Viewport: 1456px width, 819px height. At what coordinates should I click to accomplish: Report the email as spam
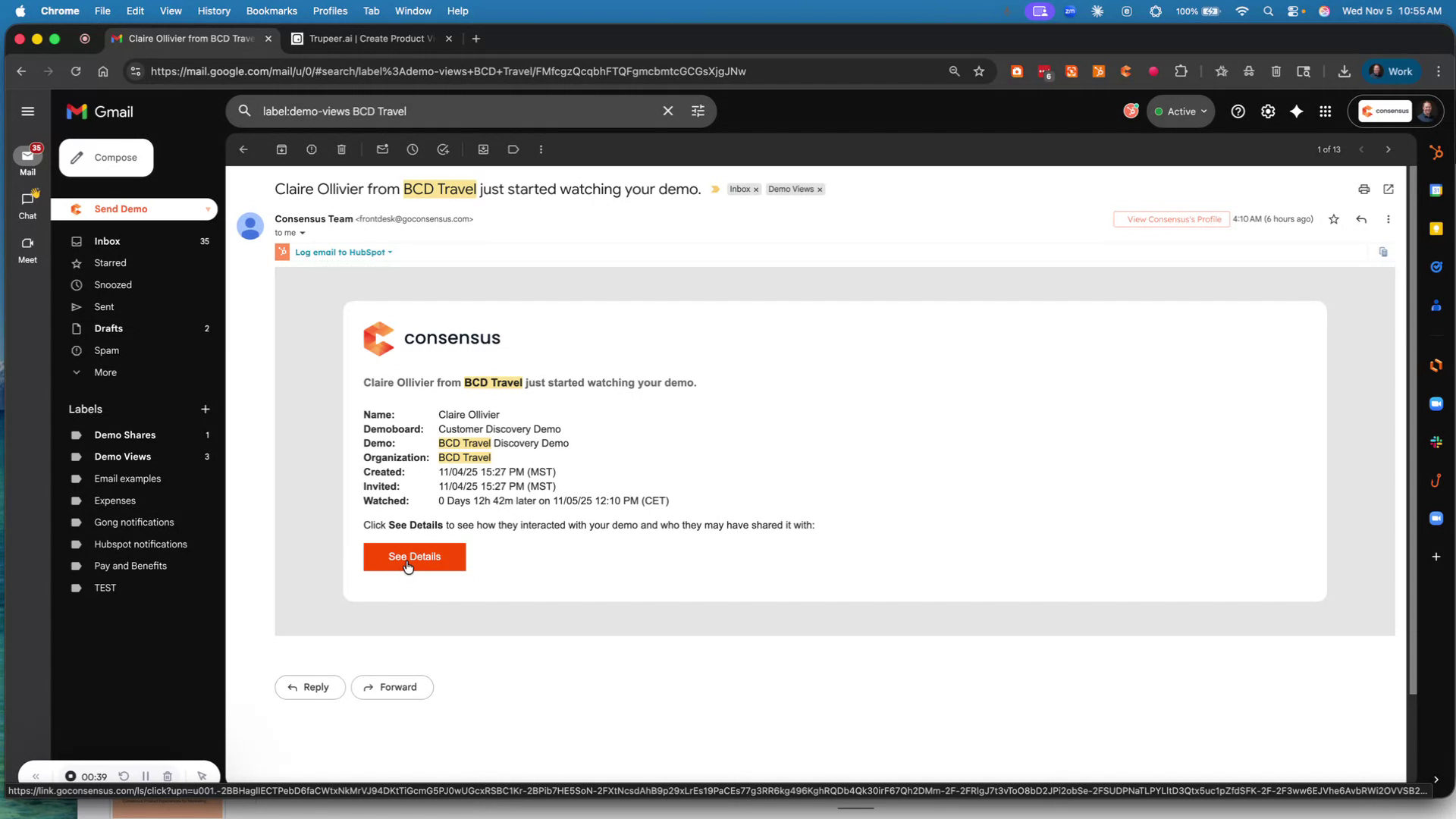pos(311,149)
